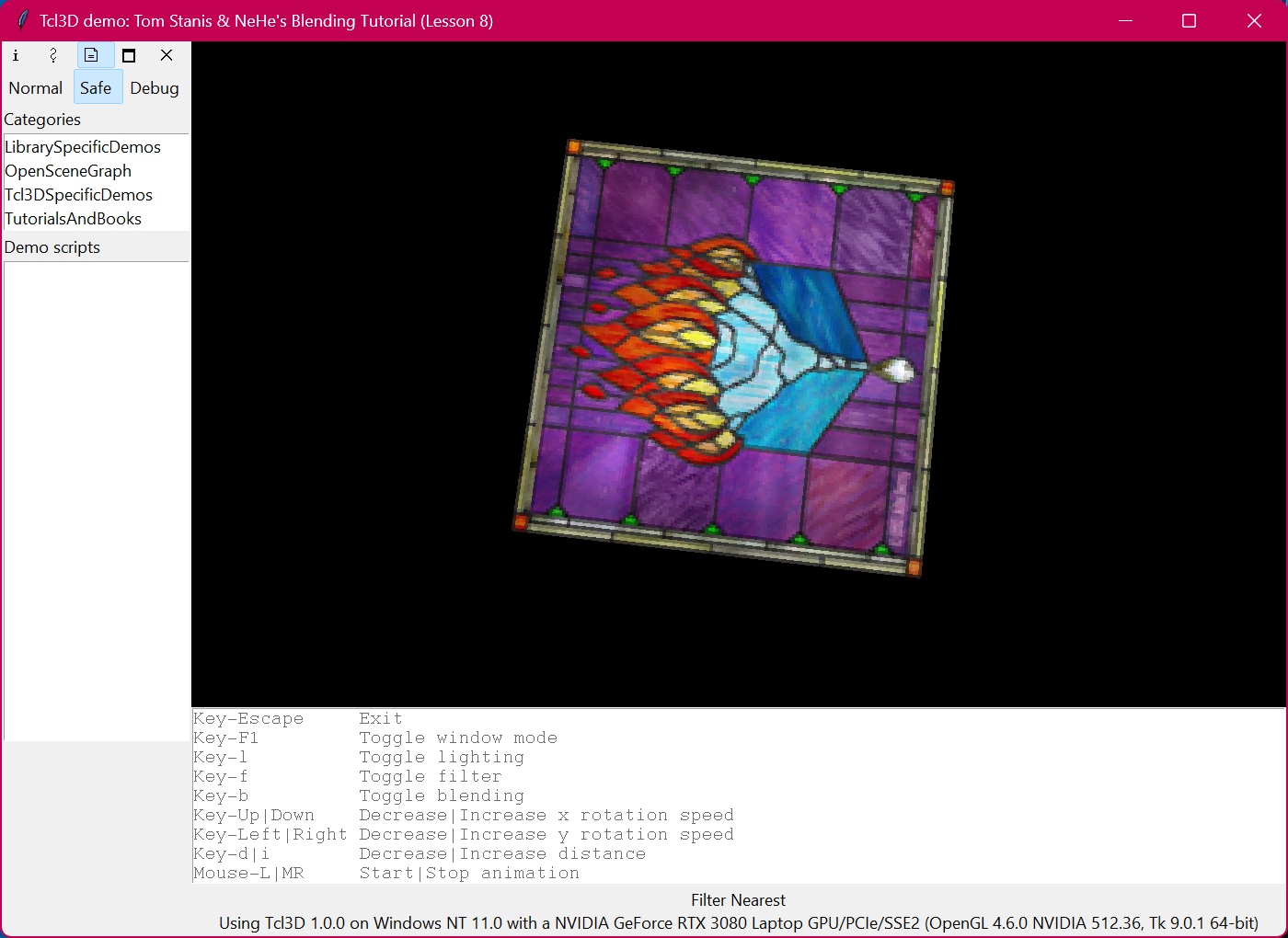The width and height of the screenshot is (1288, 938).
Task: Click the 'Key-Escape Exit' help line
Action: 298,719
